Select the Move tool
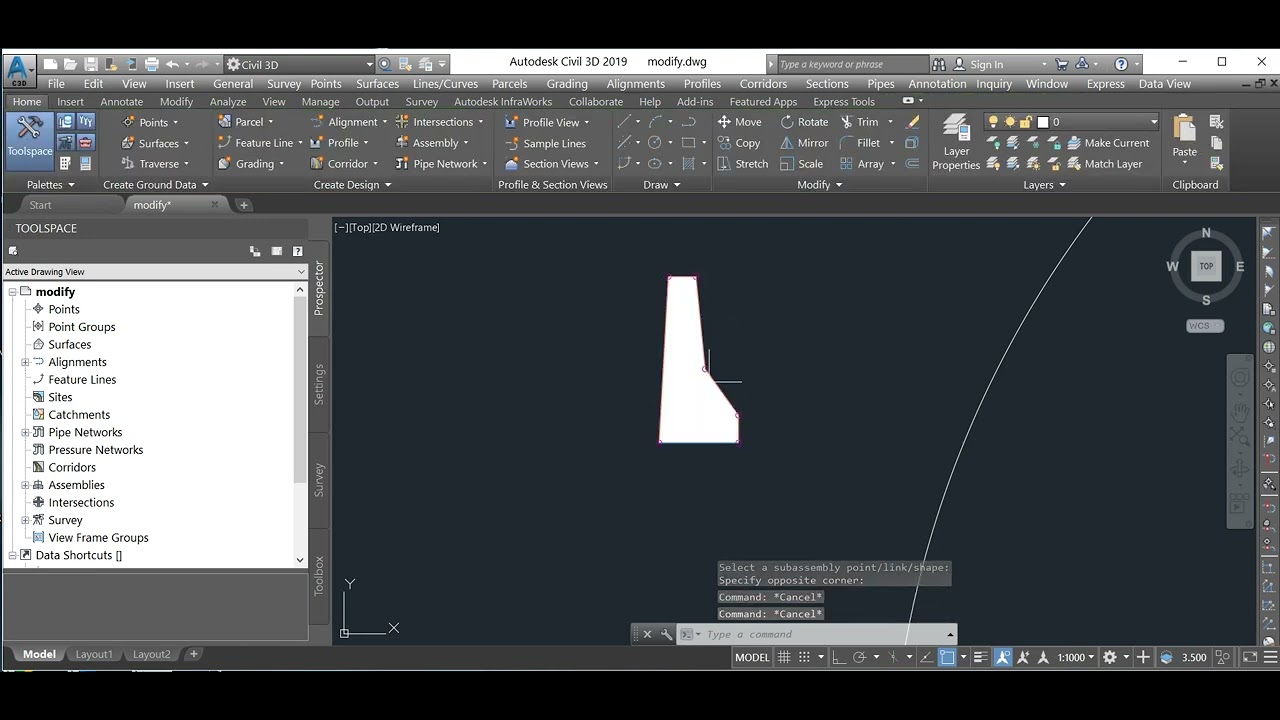The height and width of the screenshot is (720, 1280). point(739,122)
